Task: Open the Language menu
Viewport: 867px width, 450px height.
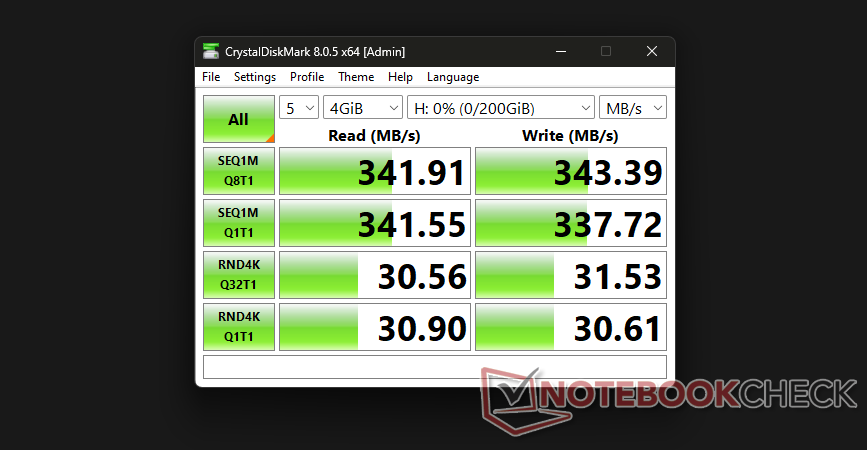Action: click(453, 77)
